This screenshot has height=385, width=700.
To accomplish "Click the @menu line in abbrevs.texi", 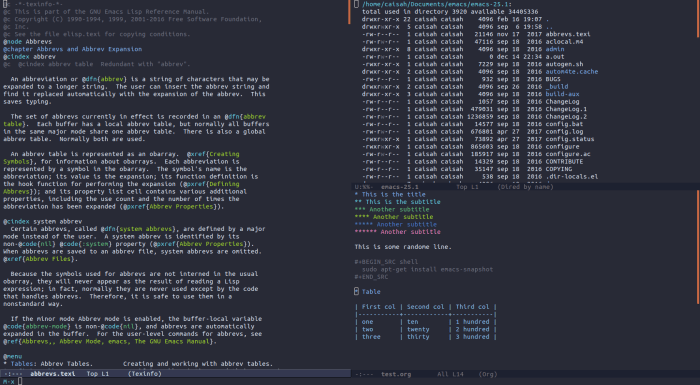I will [12, 356].
